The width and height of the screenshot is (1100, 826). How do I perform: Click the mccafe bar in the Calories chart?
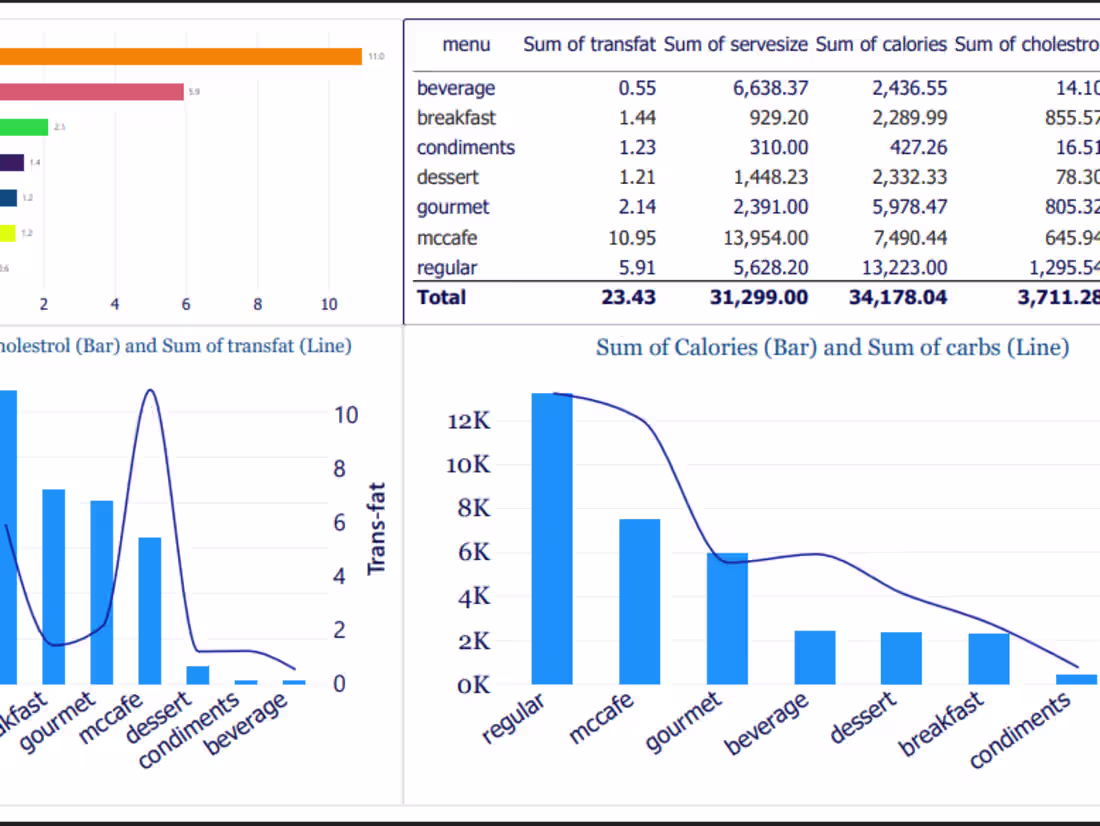click(x=640, y=601)
